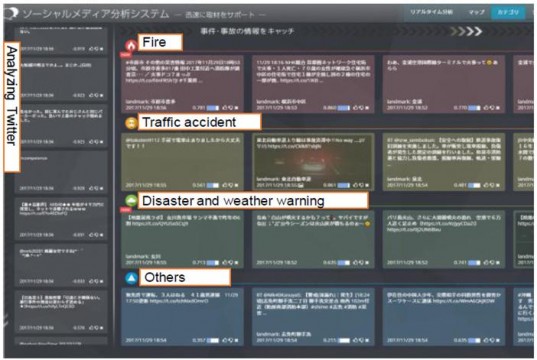The image size is (537, 360).
Task: Click the score bar on traffic card 0.561
Action: pyautogui.click(x=213, y=185)
